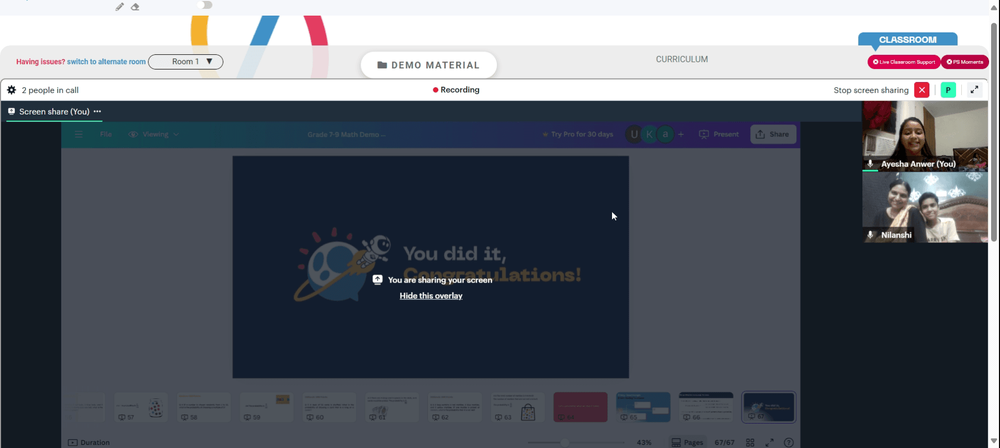The width and height of the screenshot is (1000, 448).
Task: Open page 67 thumbnail
Action: coord(768,407)
